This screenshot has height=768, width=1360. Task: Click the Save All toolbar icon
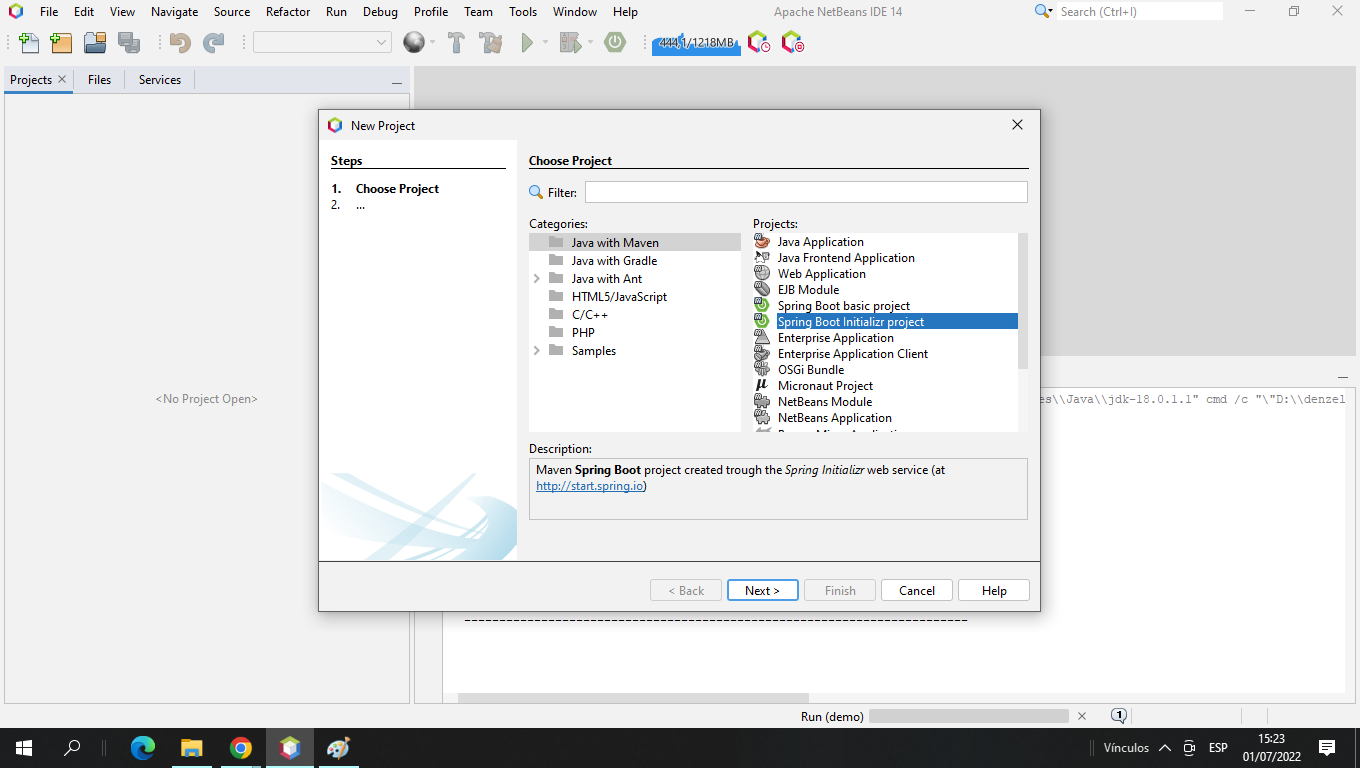[129, 43]
